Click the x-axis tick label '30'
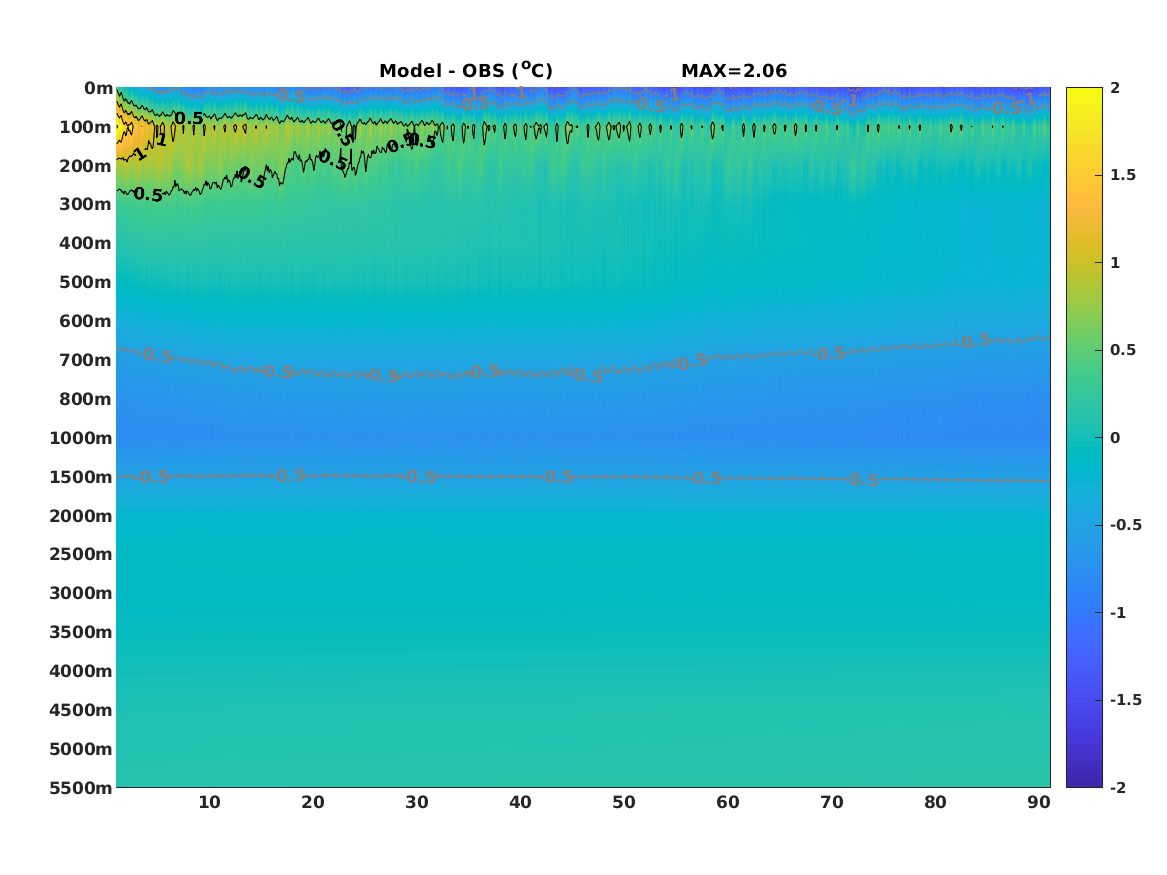 coord(417,802)
